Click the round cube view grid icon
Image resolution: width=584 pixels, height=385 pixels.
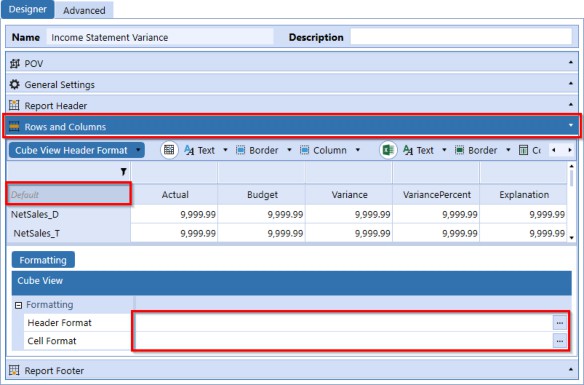[169, 150]
